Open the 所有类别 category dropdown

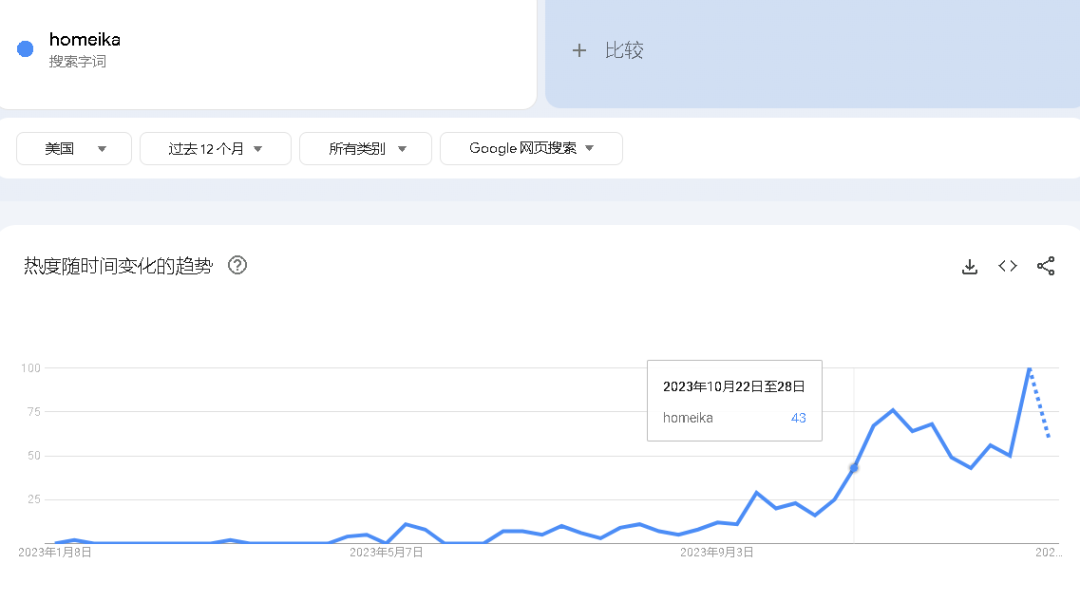[x=366, y=148]
